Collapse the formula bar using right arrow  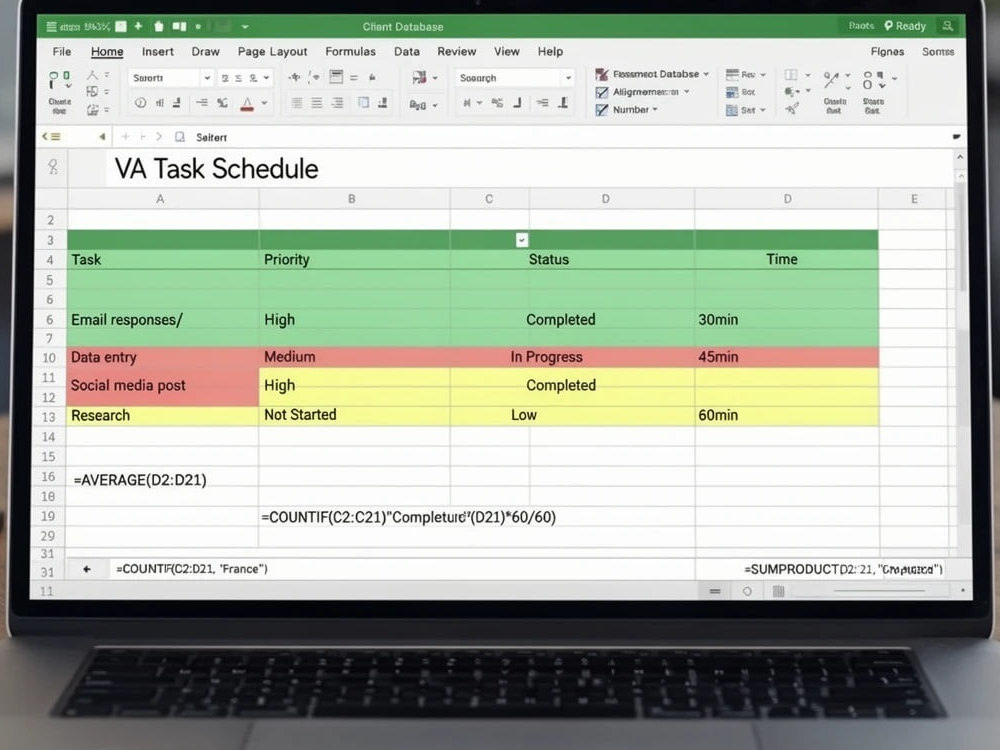click(956, 137)
